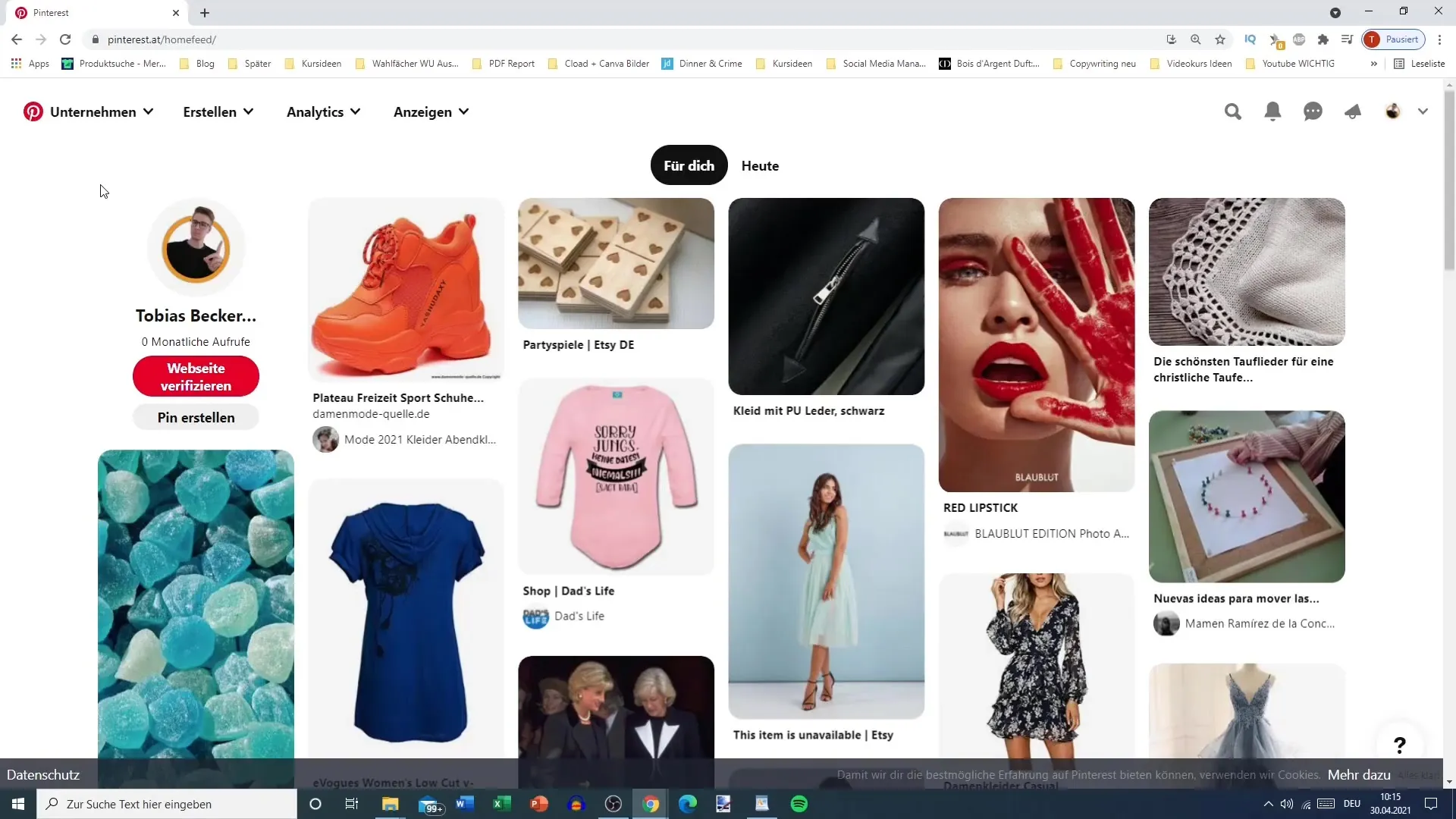The height and width of the screenshot is (819, 1456).
Task: Open the mint green dress Etsy pin
Action: [x=826, y=582]
